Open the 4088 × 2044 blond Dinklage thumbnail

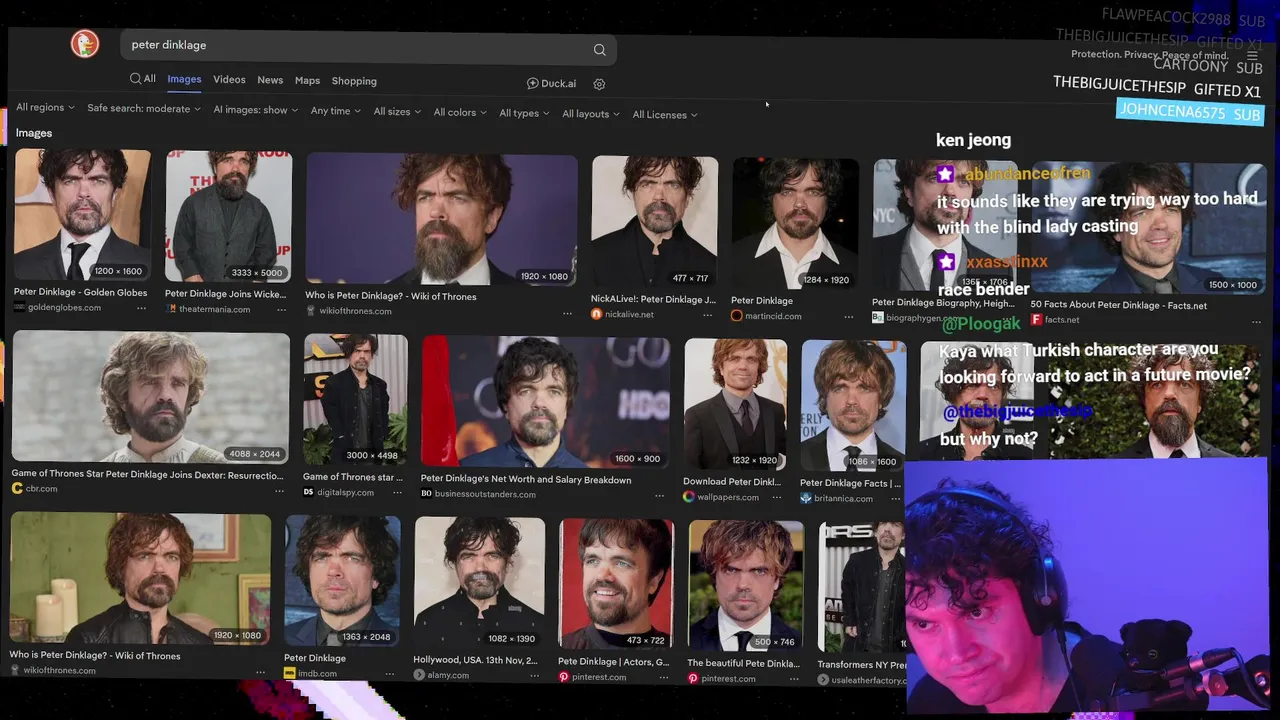151,398
